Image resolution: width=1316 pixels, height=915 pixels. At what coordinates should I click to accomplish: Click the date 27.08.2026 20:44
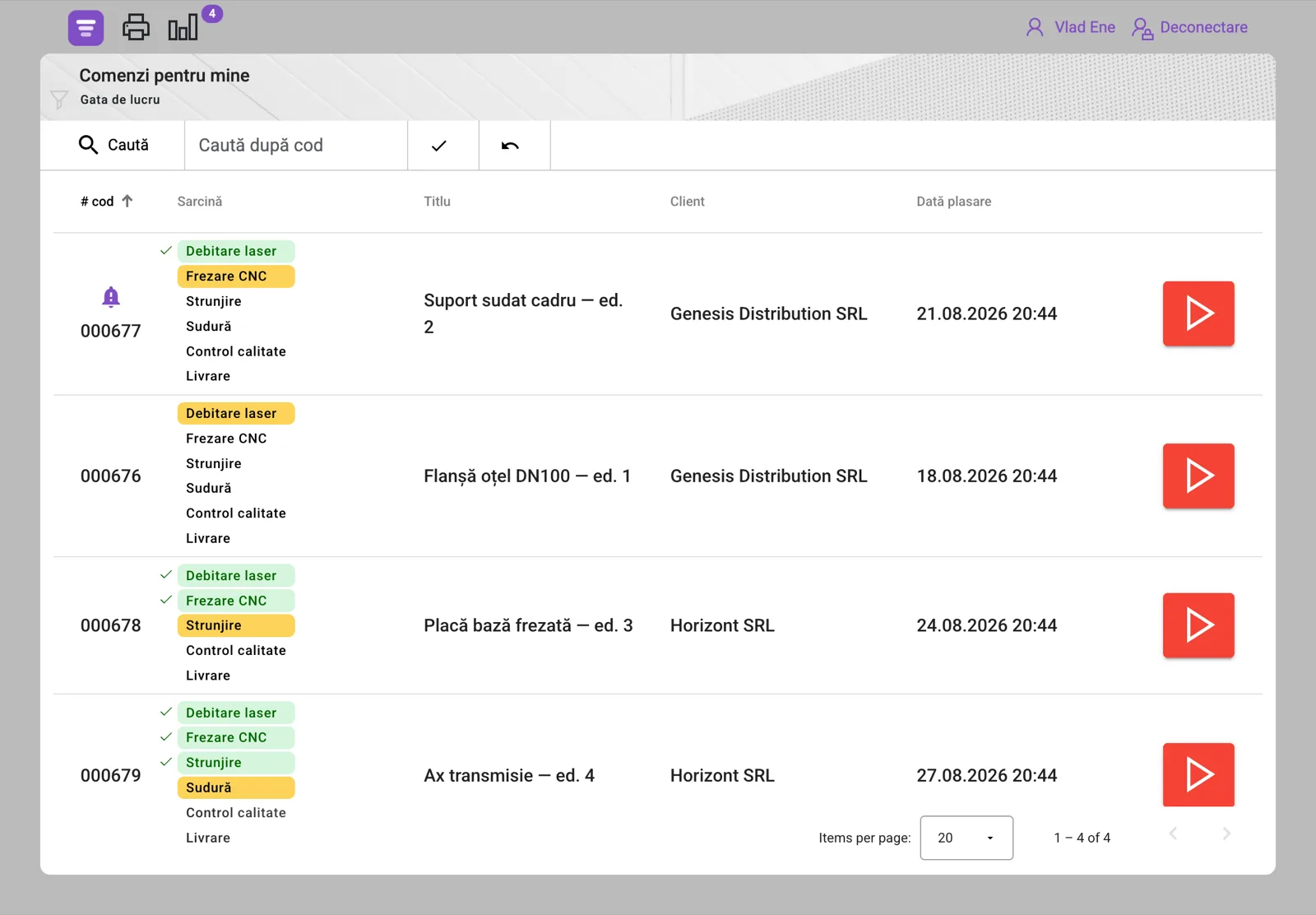pyautogui.click(x=987, y=775)
